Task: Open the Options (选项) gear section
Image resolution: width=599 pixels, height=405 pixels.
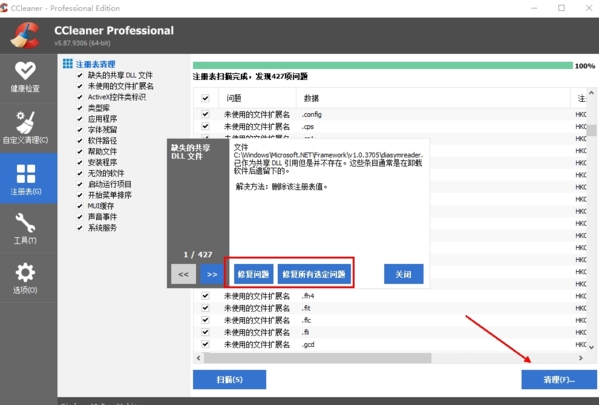Action: click(x=25, y=278)
